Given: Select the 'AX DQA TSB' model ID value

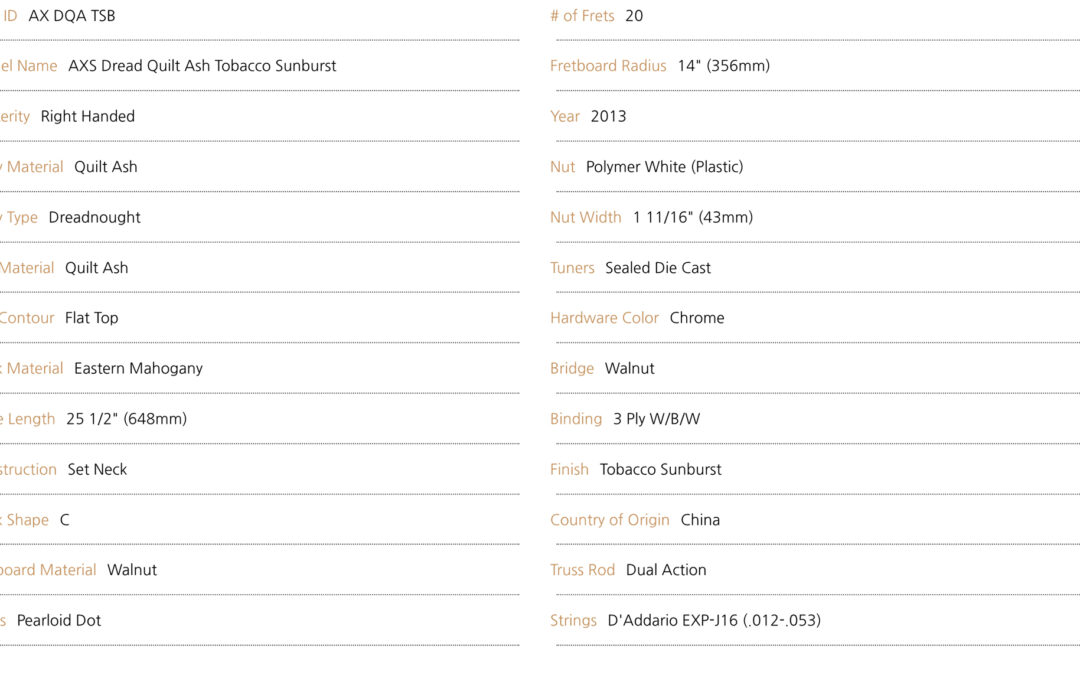Looking at the screenshot, I should pyautogui.click(x=72, y=16).
